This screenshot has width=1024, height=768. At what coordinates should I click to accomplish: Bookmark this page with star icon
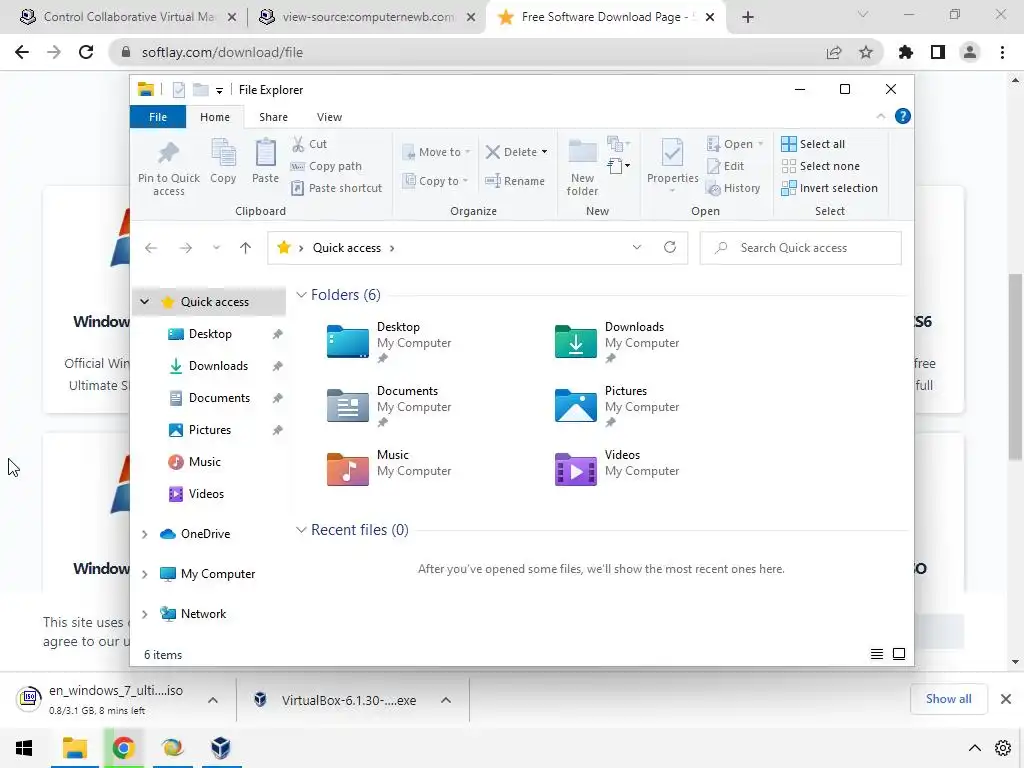866,52
